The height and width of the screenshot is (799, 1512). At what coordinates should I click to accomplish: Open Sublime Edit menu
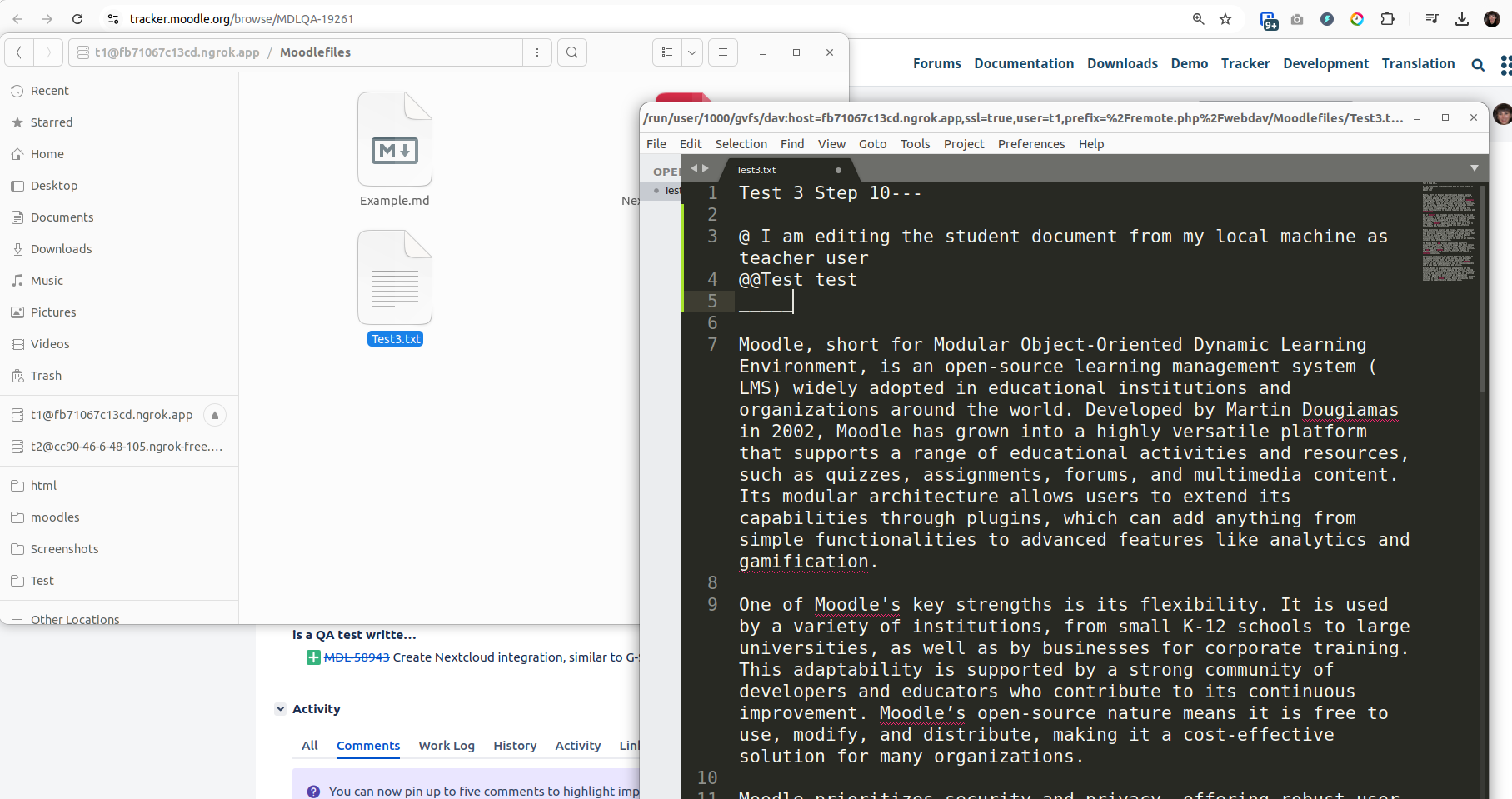(x=691, y=144)
